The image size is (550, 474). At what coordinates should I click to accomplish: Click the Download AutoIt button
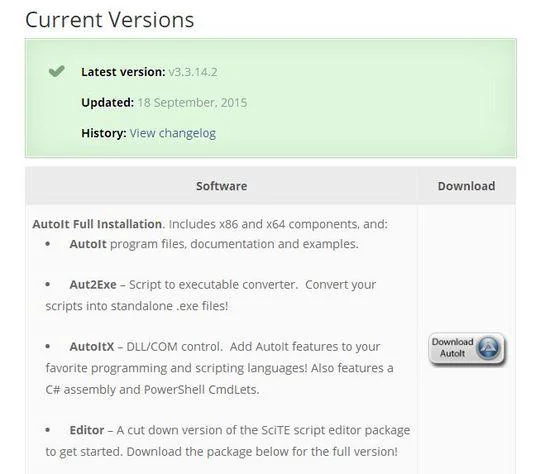pyautogui.click(x=467, y=348)
